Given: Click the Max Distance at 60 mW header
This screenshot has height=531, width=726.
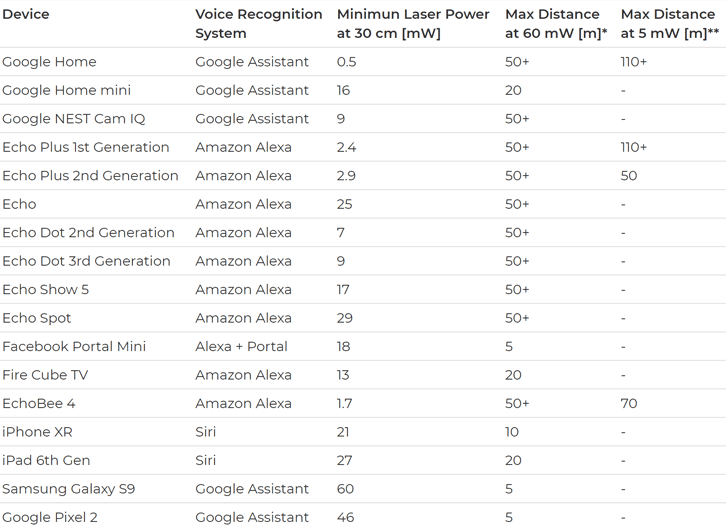Looking at the screenshot, I should pyautogui.click(x=556, y=24).
